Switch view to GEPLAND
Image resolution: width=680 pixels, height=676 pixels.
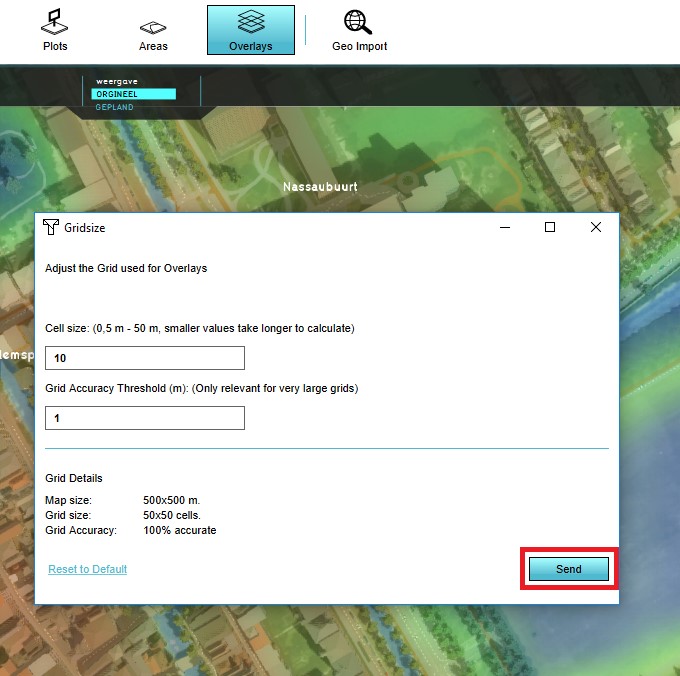click(116, 105)
